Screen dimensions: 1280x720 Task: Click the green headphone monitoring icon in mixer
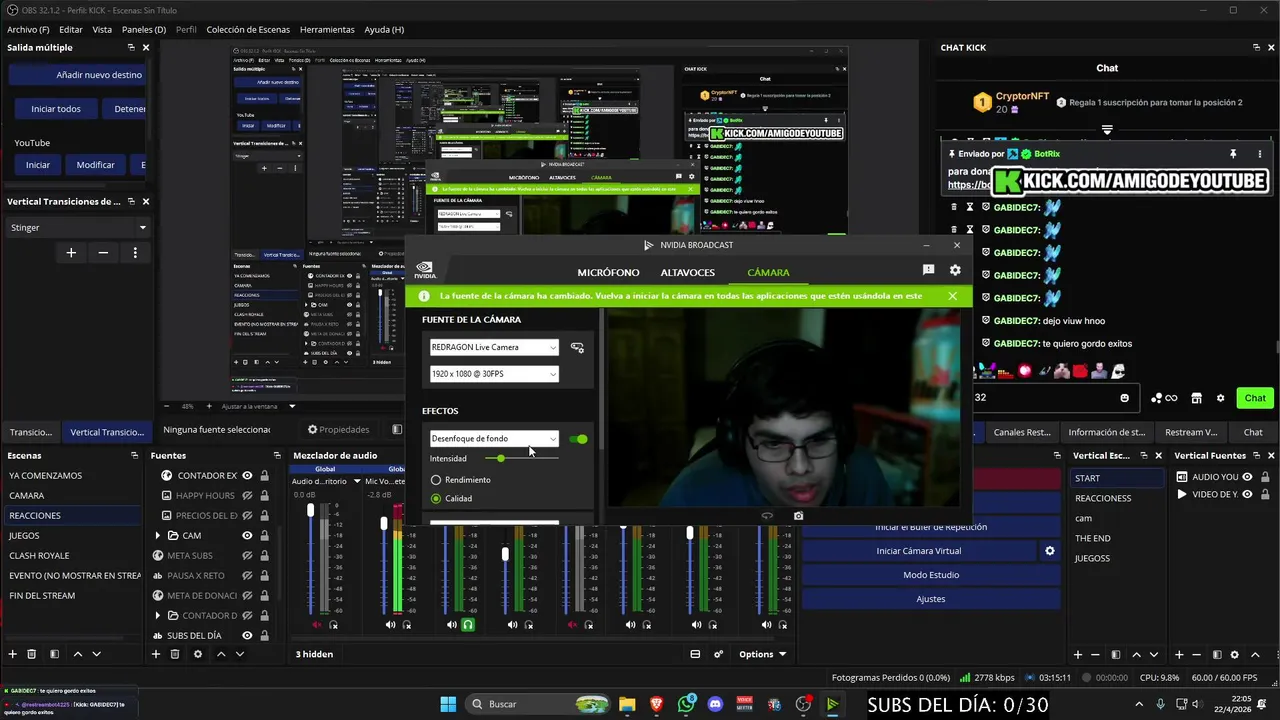click(467, 625)
